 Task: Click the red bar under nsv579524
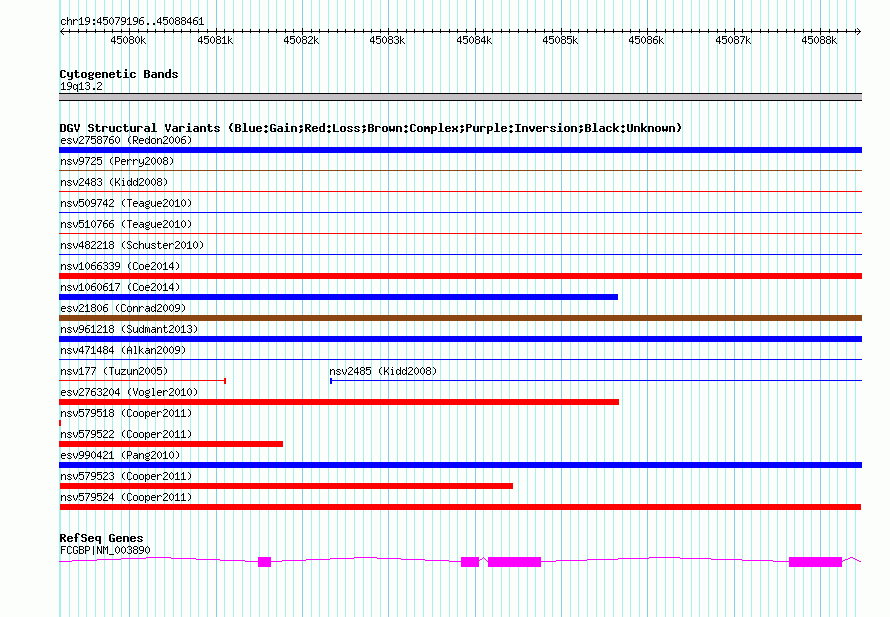460,507
